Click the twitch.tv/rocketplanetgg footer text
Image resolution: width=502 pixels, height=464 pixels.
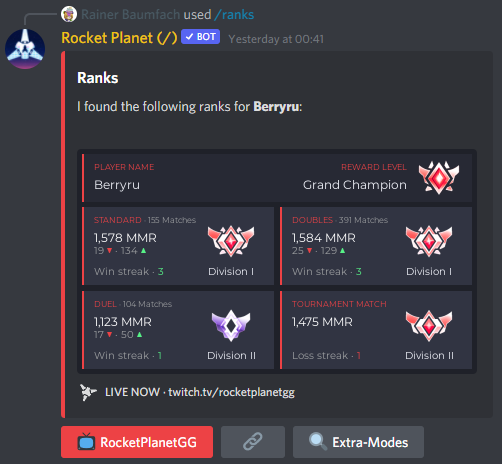tap(231, 392)
